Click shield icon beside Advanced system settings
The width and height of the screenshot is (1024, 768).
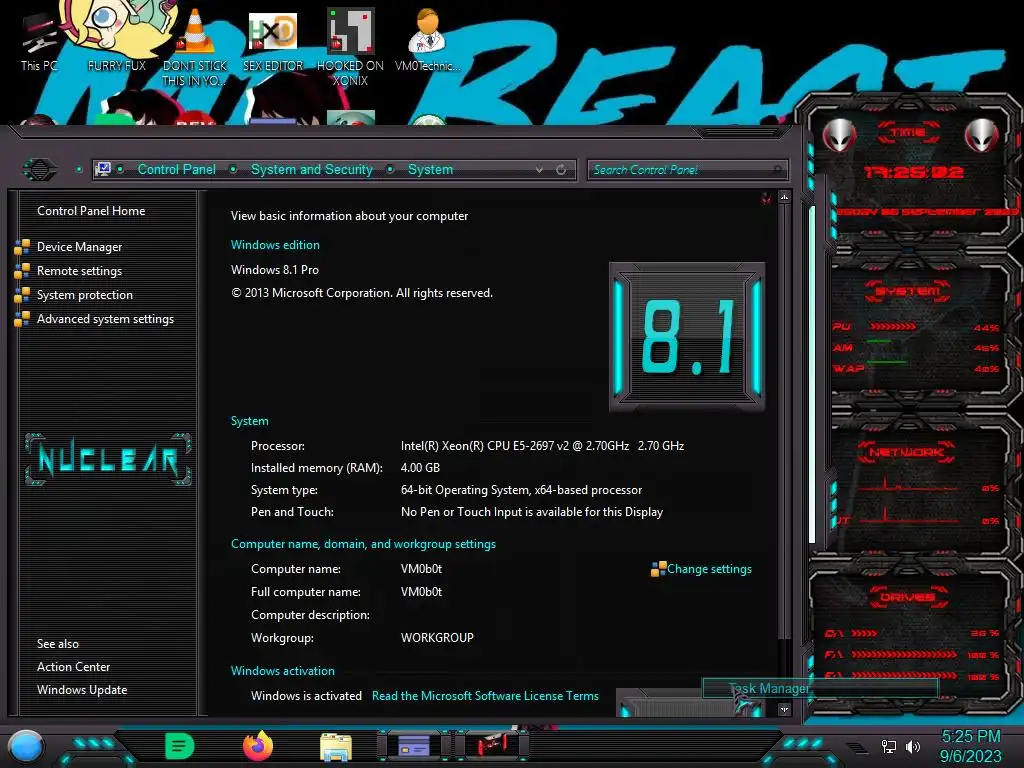(x=22, y=319)
